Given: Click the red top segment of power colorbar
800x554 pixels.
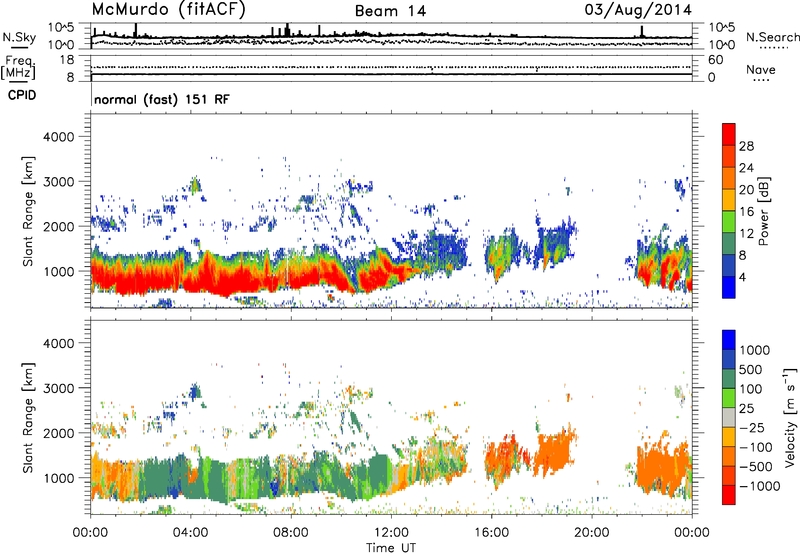Looking at the screenshot, I should pyautogui.click(x=729, y=134).
